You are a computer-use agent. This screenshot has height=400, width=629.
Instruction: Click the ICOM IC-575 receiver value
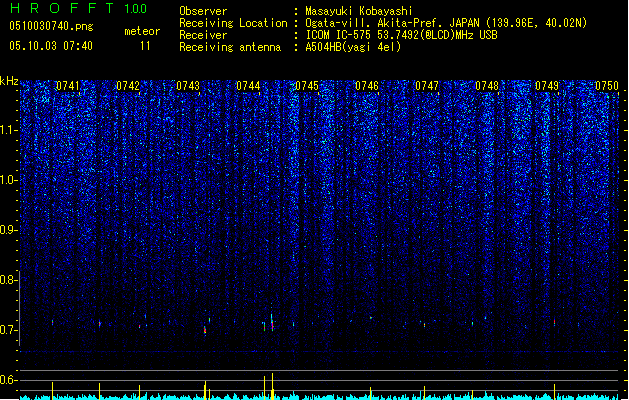click(401, 35)
